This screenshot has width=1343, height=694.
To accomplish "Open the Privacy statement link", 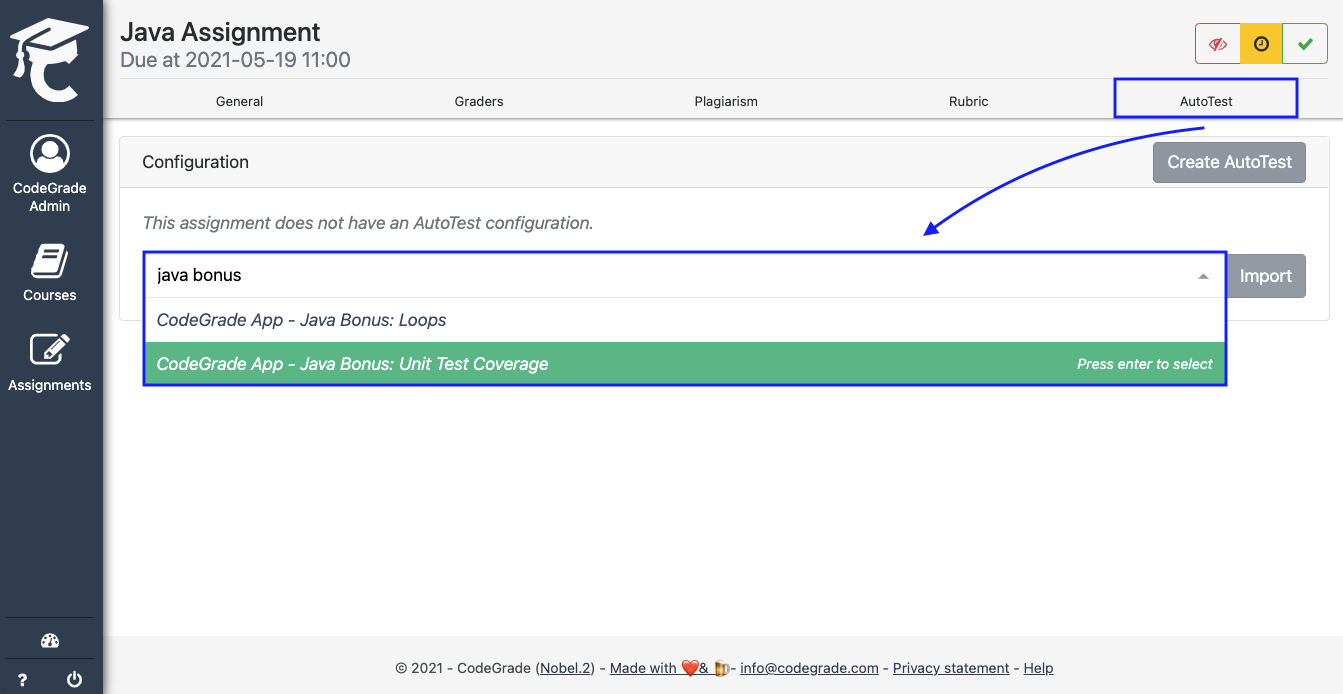I will tap(951, 668).
